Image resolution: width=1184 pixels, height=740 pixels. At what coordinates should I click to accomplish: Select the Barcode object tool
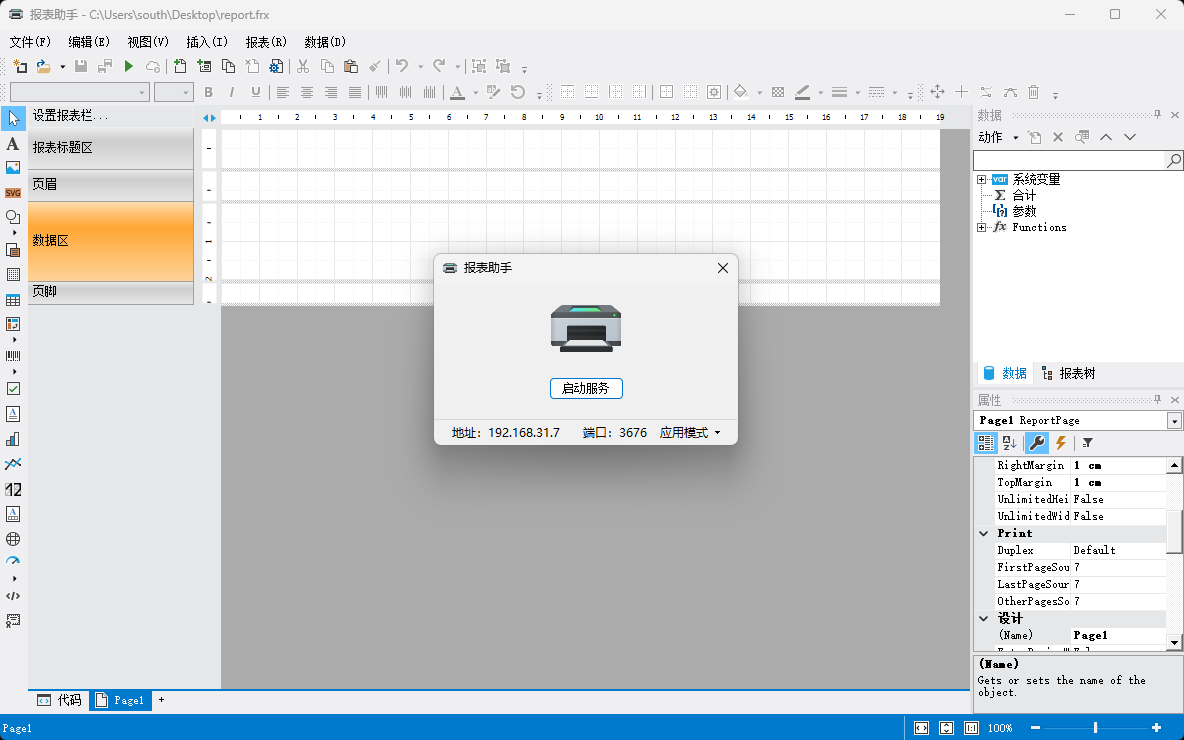click(x=13, y=356)
